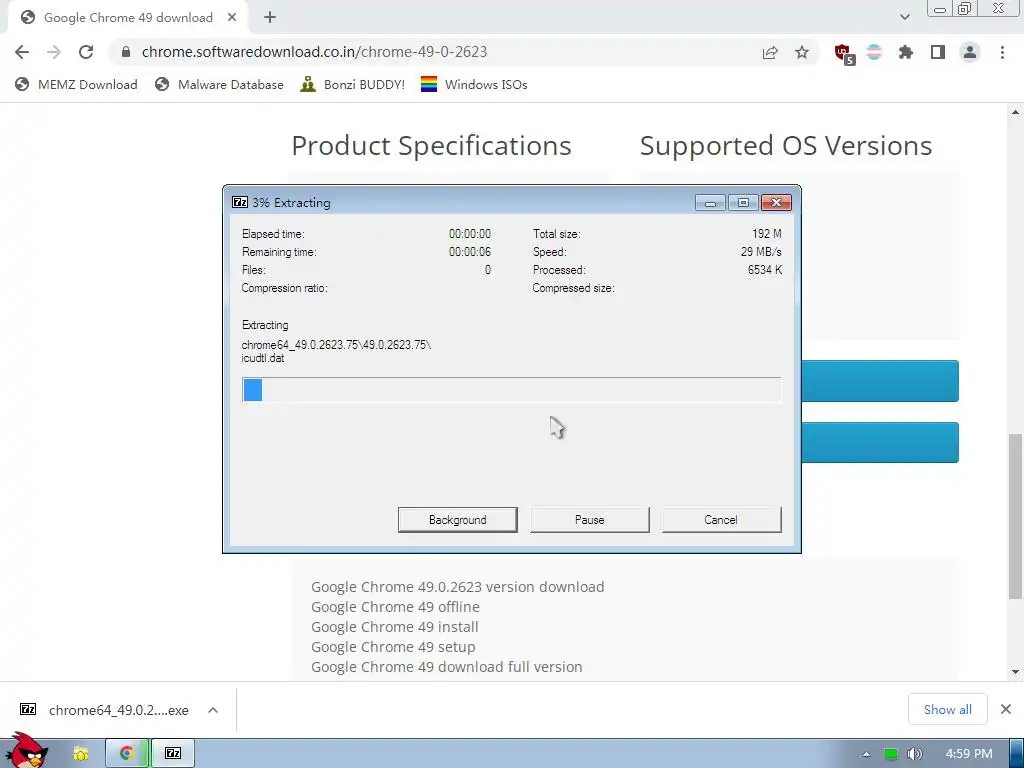Click the '192 M' total size value
Image resolution: width=1024 pixels, height=768 pixels.
767,234
